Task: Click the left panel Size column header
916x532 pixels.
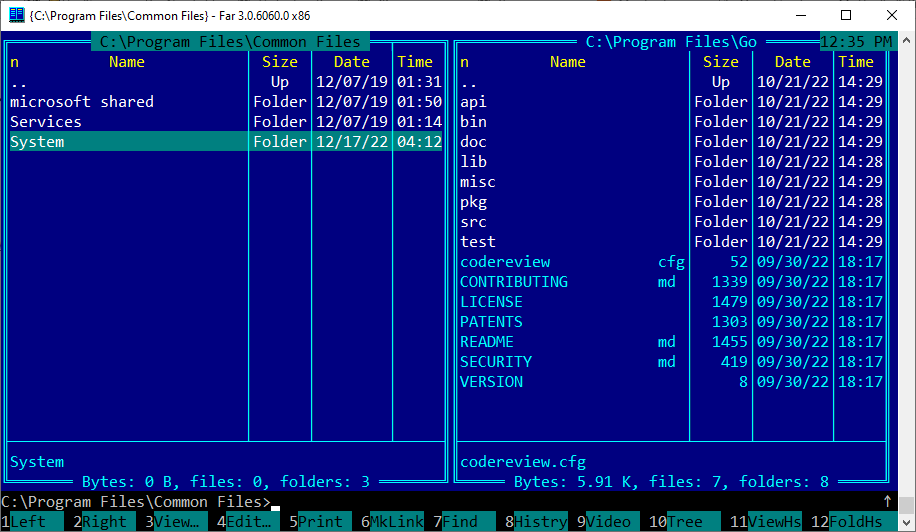Action: (x=280, y=62)
